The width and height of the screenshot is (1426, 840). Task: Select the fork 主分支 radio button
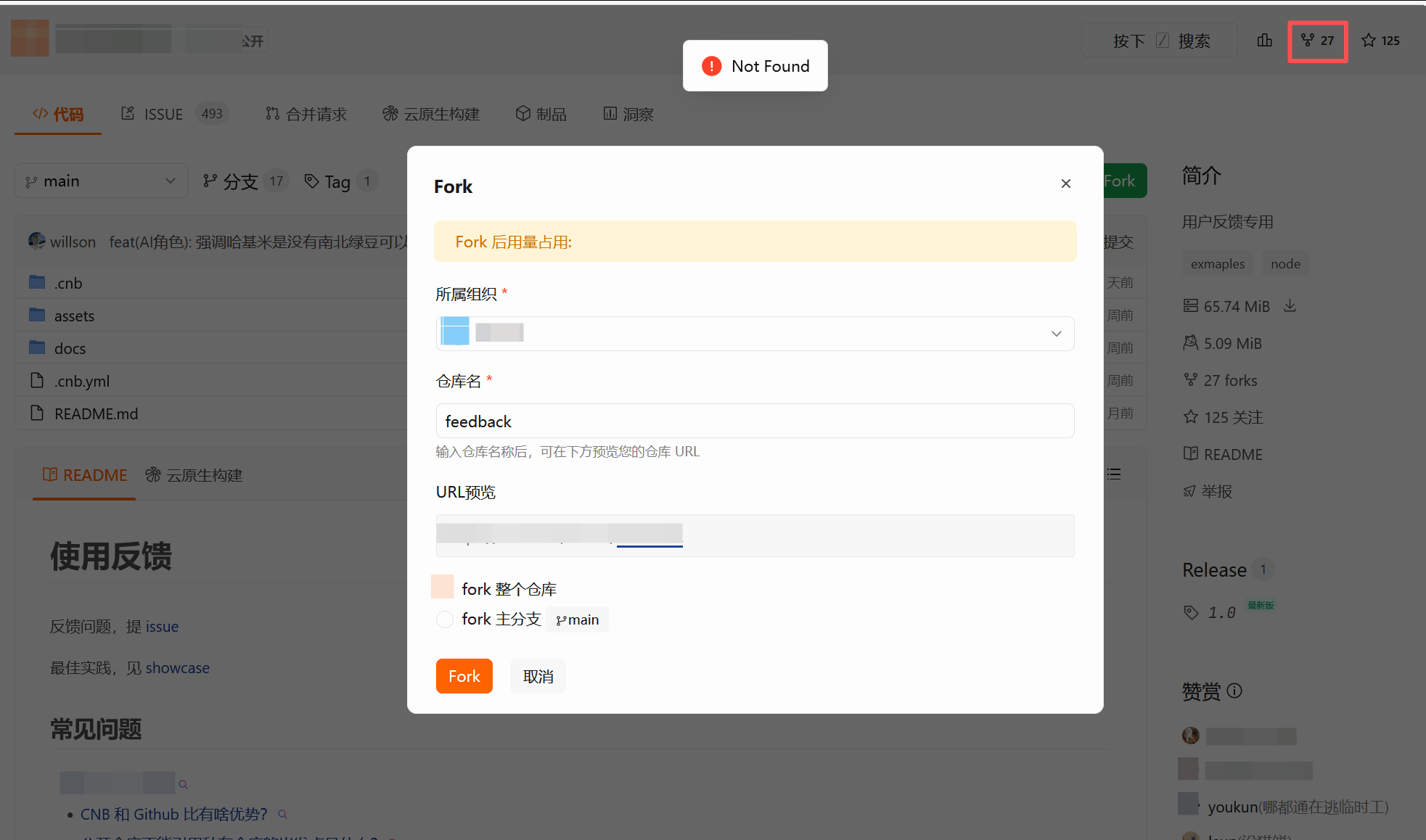445,619
